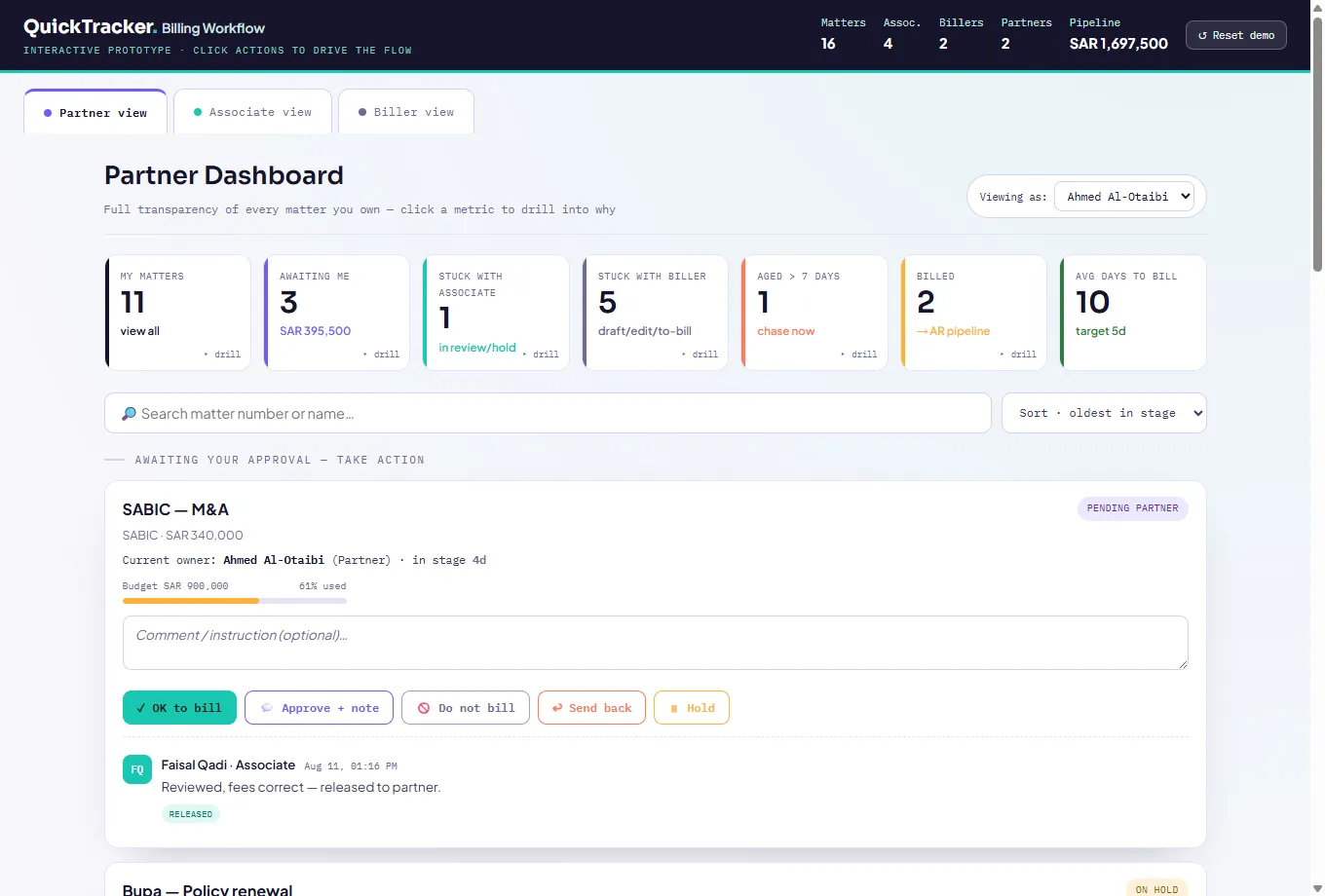
Task: Open the Stuck With Biller metric card
Action: click(x=656, y=313)
